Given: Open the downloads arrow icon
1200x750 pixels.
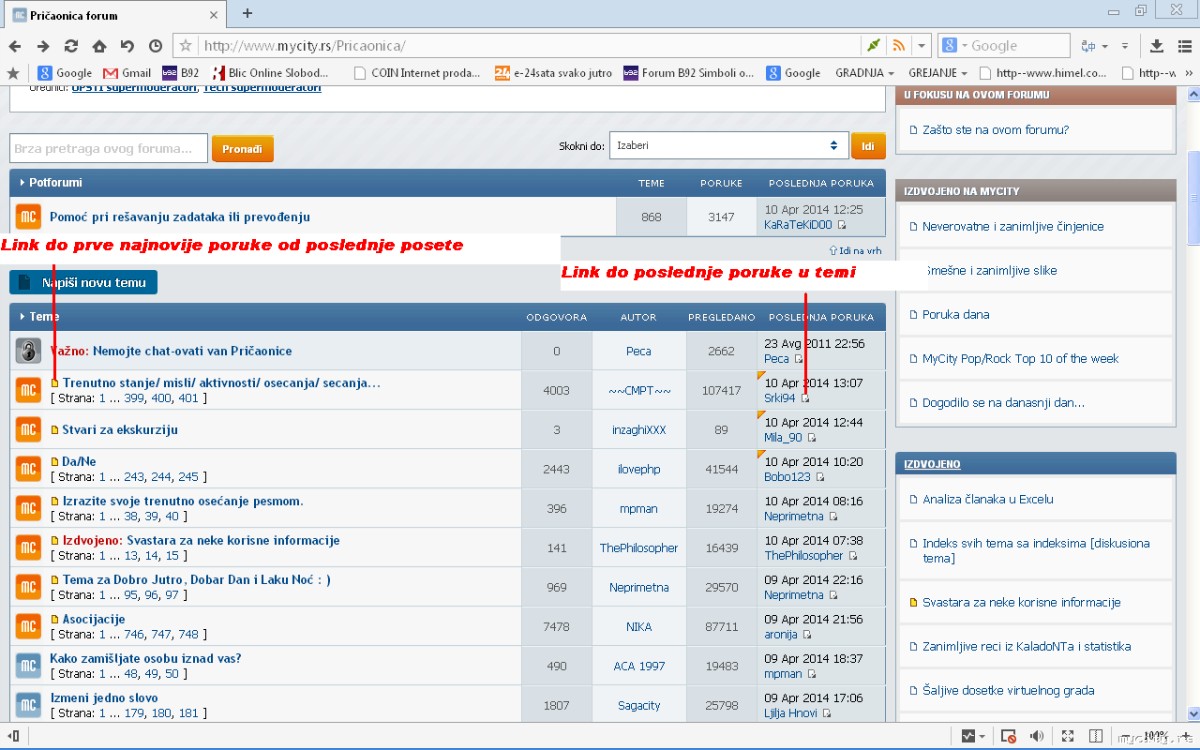Looking at the screenshot, I should click(x=1157, y=46).
